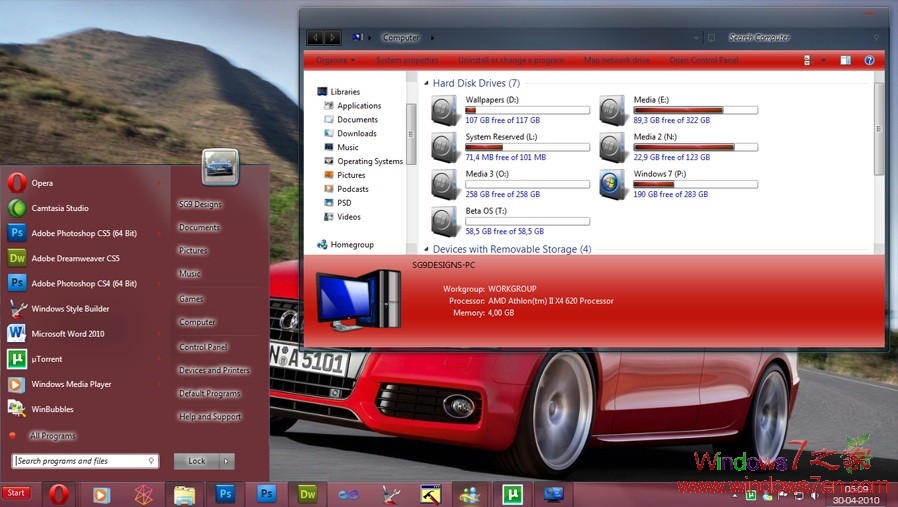Click the Start button
Image resolution: width=898 pixels, height=507 pixels.
tap(16, 493)
